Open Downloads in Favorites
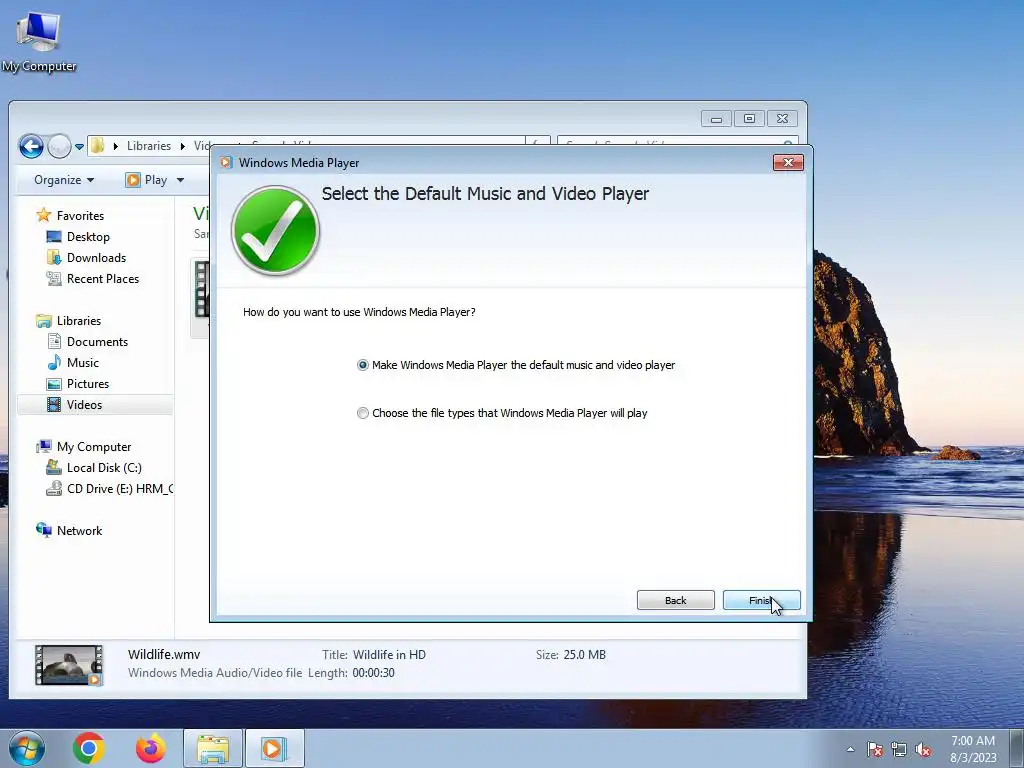The image size is (1024, 768). 96,257
